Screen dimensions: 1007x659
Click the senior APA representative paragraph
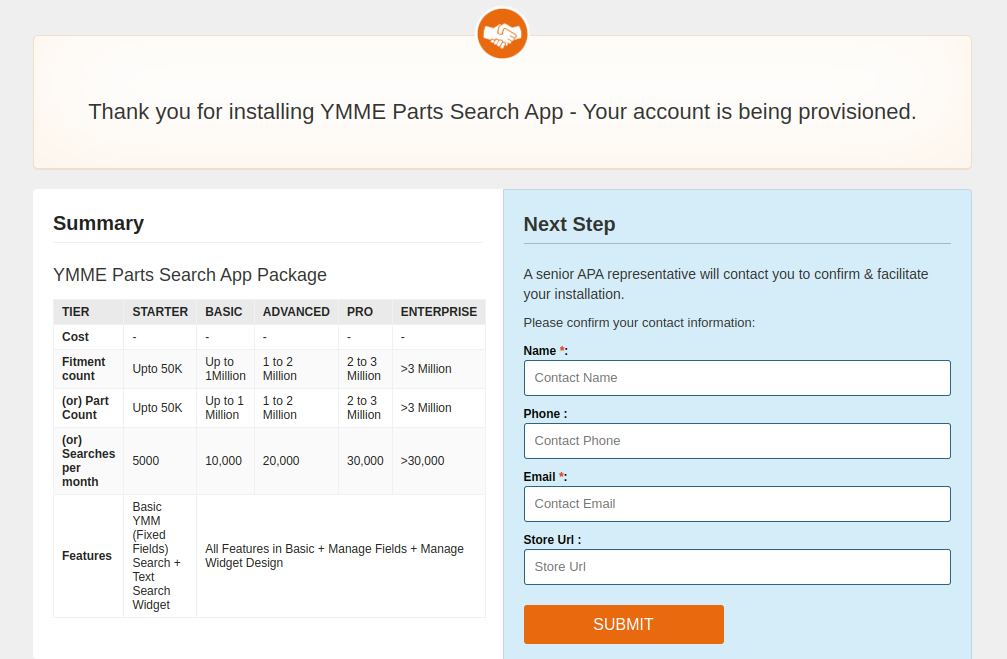726,284
